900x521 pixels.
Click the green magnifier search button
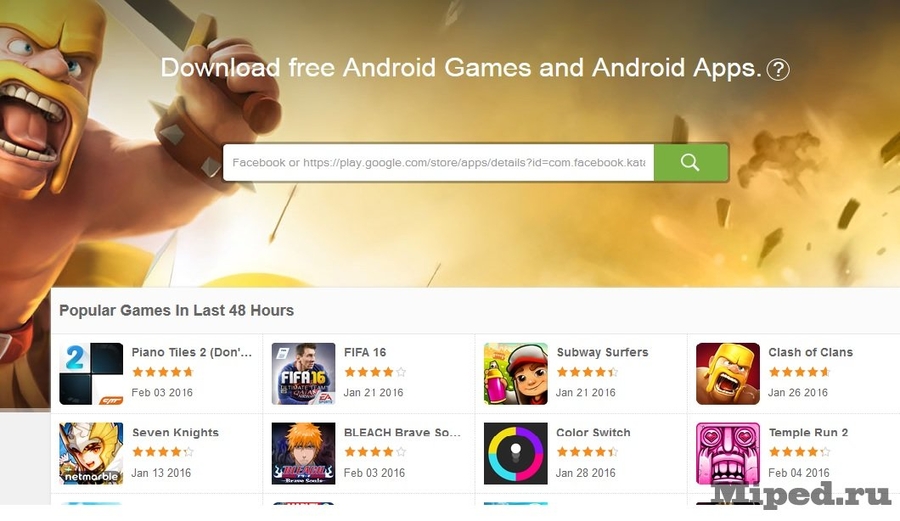pyautogui.click(x=691, y=162)
